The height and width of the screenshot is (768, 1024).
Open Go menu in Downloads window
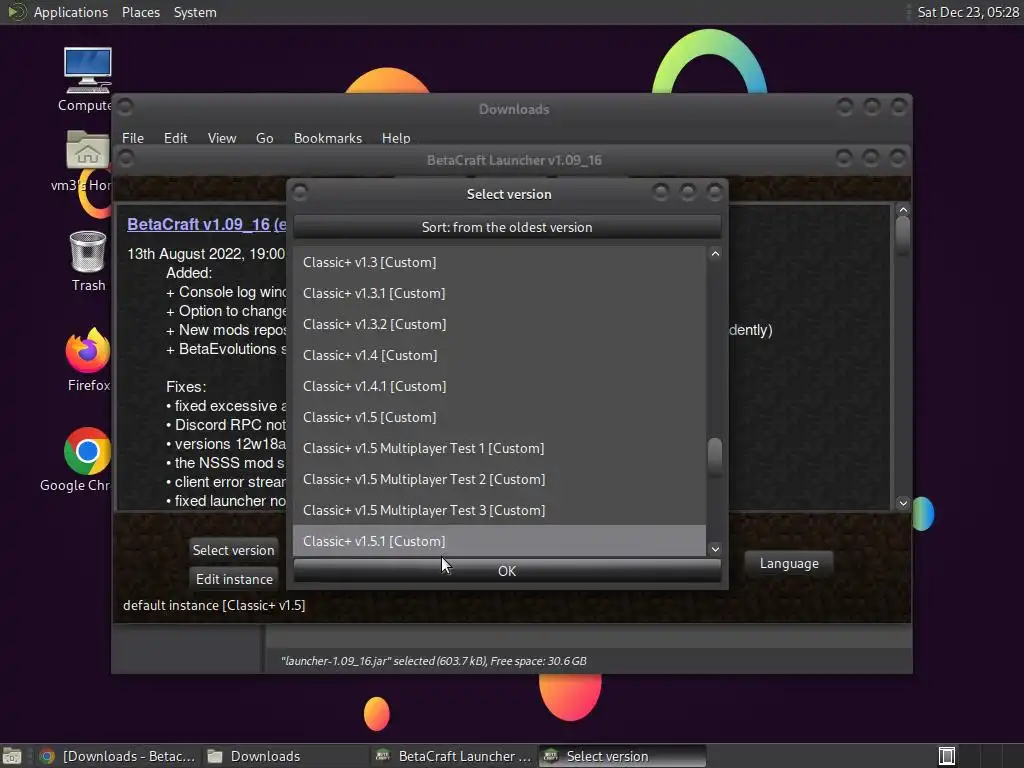pos(264,138)
